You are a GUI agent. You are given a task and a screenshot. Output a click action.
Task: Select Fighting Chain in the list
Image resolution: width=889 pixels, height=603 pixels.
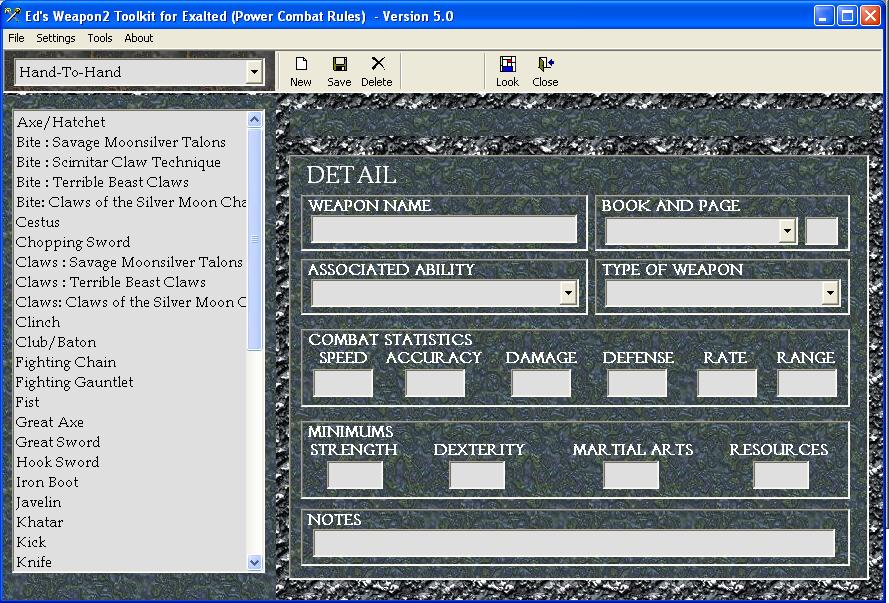(66, 362)
